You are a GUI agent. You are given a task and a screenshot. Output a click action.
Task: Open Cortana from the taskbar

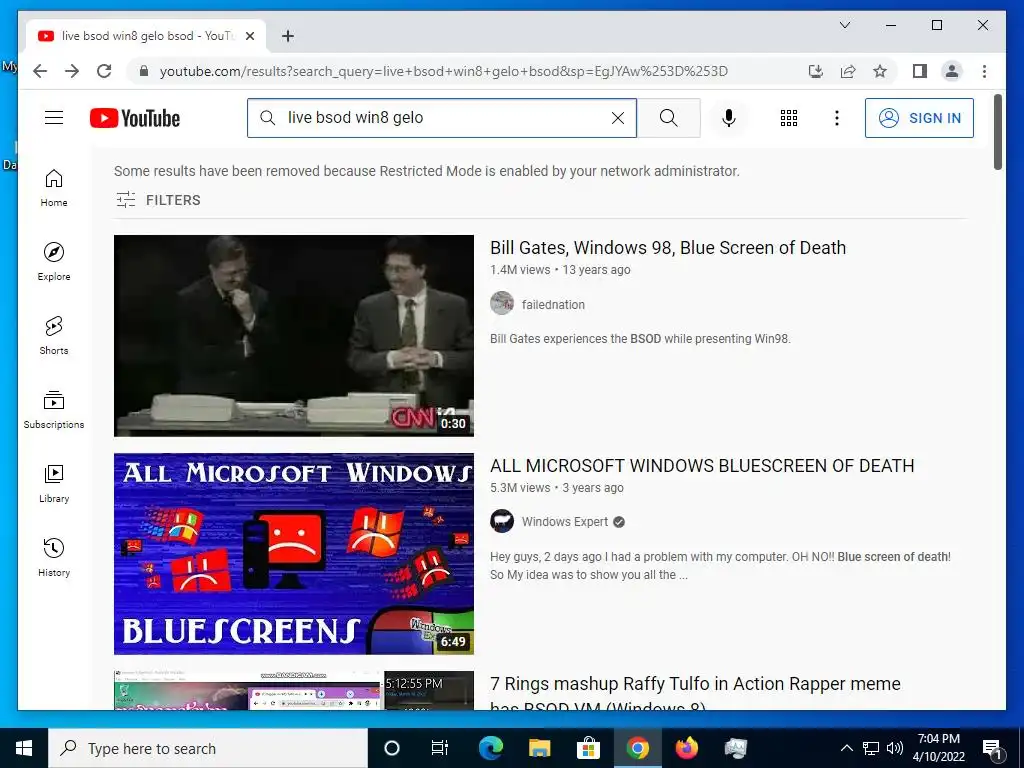point(392,748)
